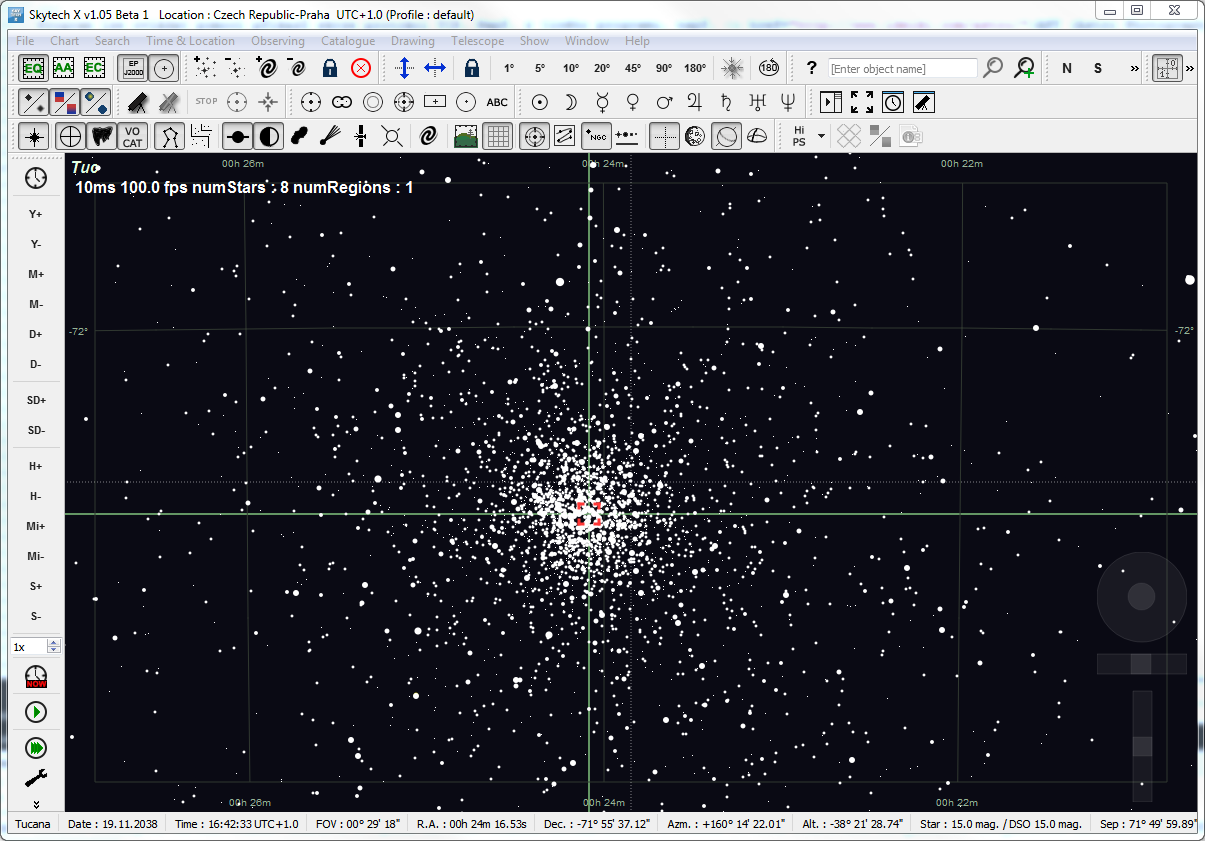
Task: Click the wrench settings icon
Action: [x=36, y=778]
